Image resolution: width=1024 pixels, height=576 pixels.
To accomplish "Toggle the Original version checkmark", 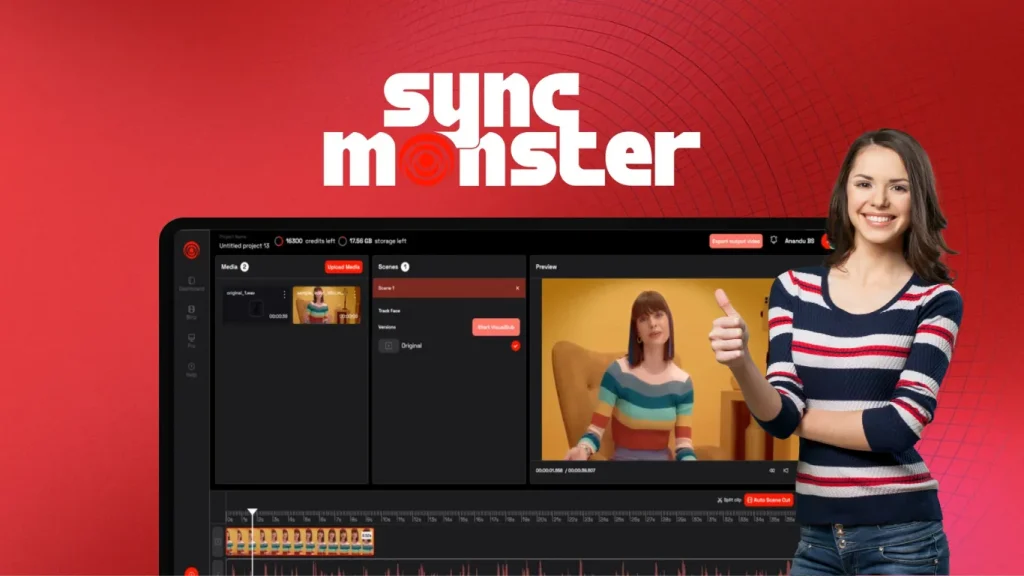I will click(x=515, y=345).
